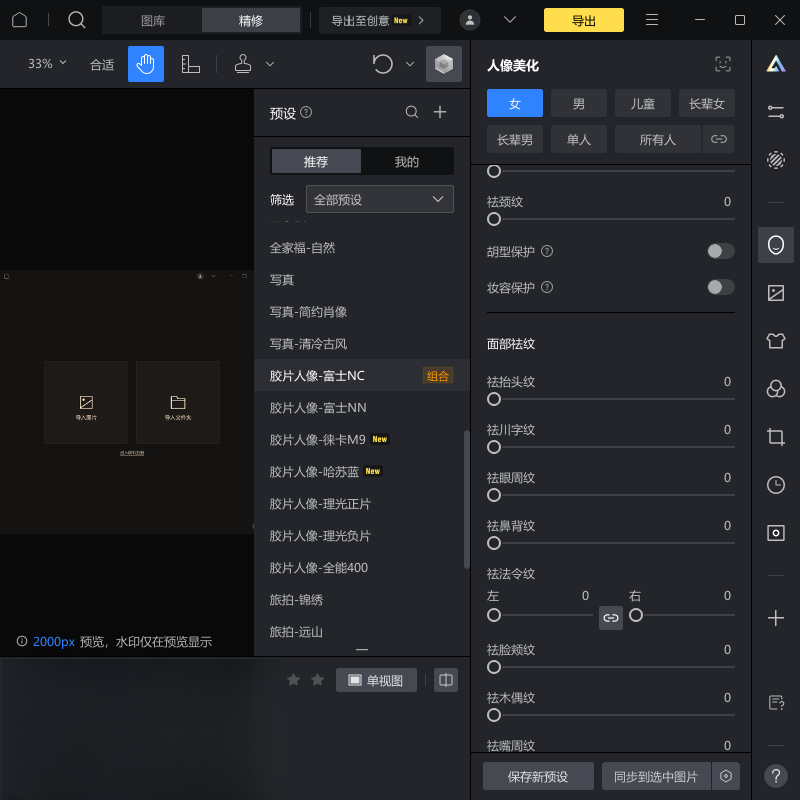This screenshot has width=800, height=800.
Task: Click the AI logo at sidebar top
Action: point(776,64)
